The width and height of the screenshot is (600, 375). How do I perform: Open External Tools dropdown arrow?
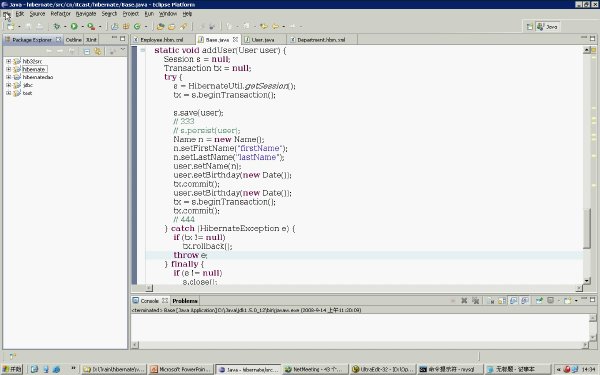tap(100, 27)
